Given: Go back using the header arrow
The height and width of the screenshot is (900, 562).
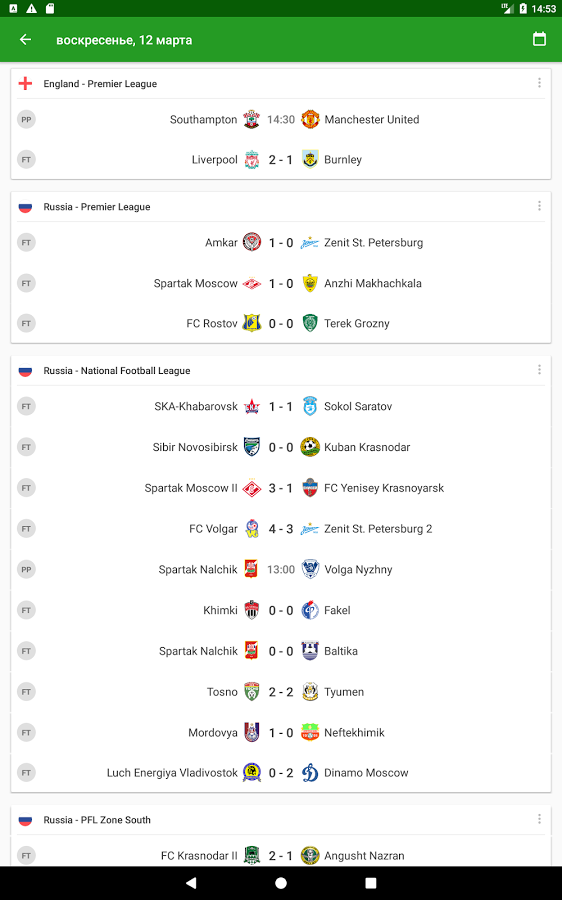Looking at the screenshot, I should point(25,40).
